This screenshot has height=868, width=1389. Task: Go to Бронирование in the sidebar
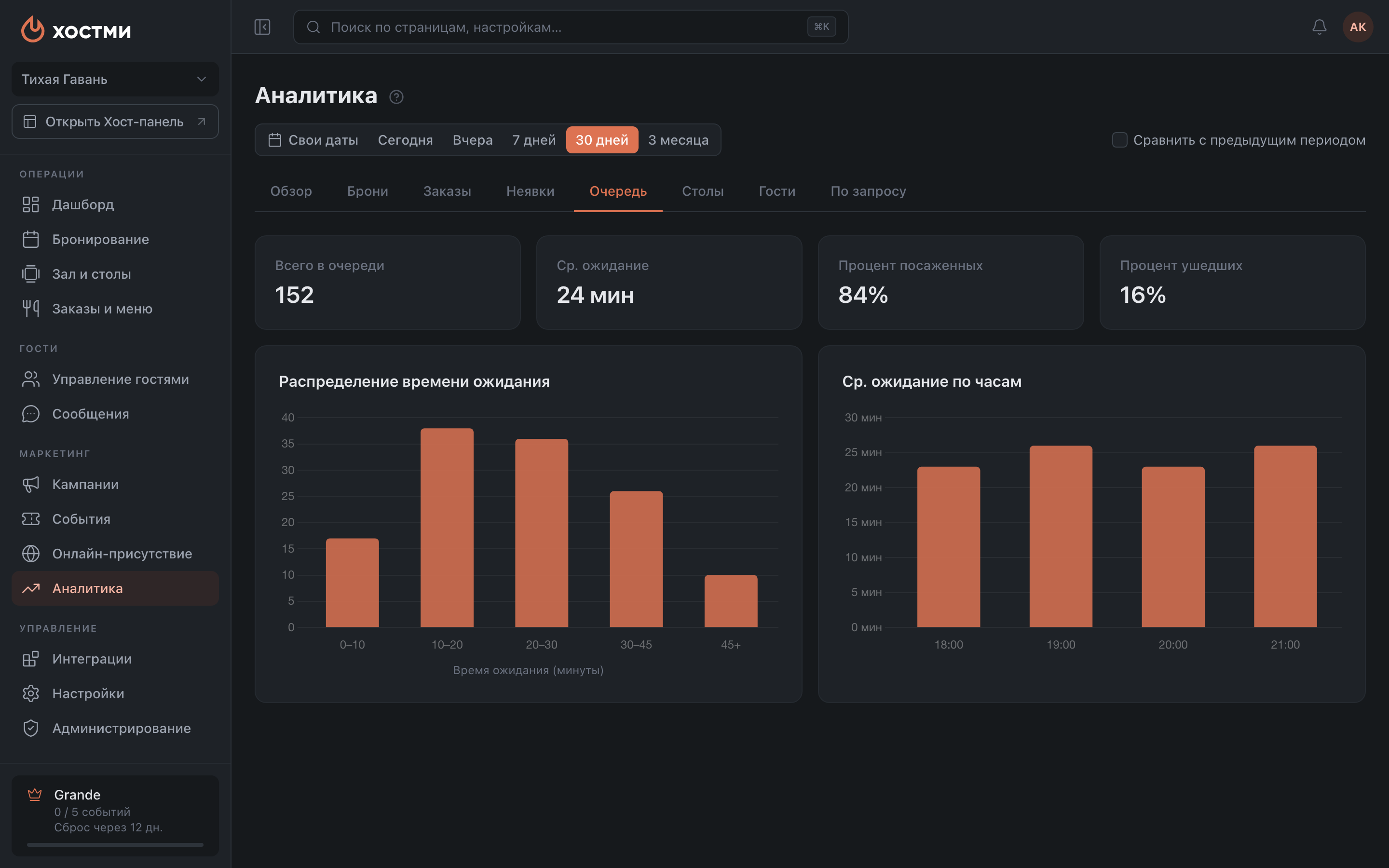(115, 239)
